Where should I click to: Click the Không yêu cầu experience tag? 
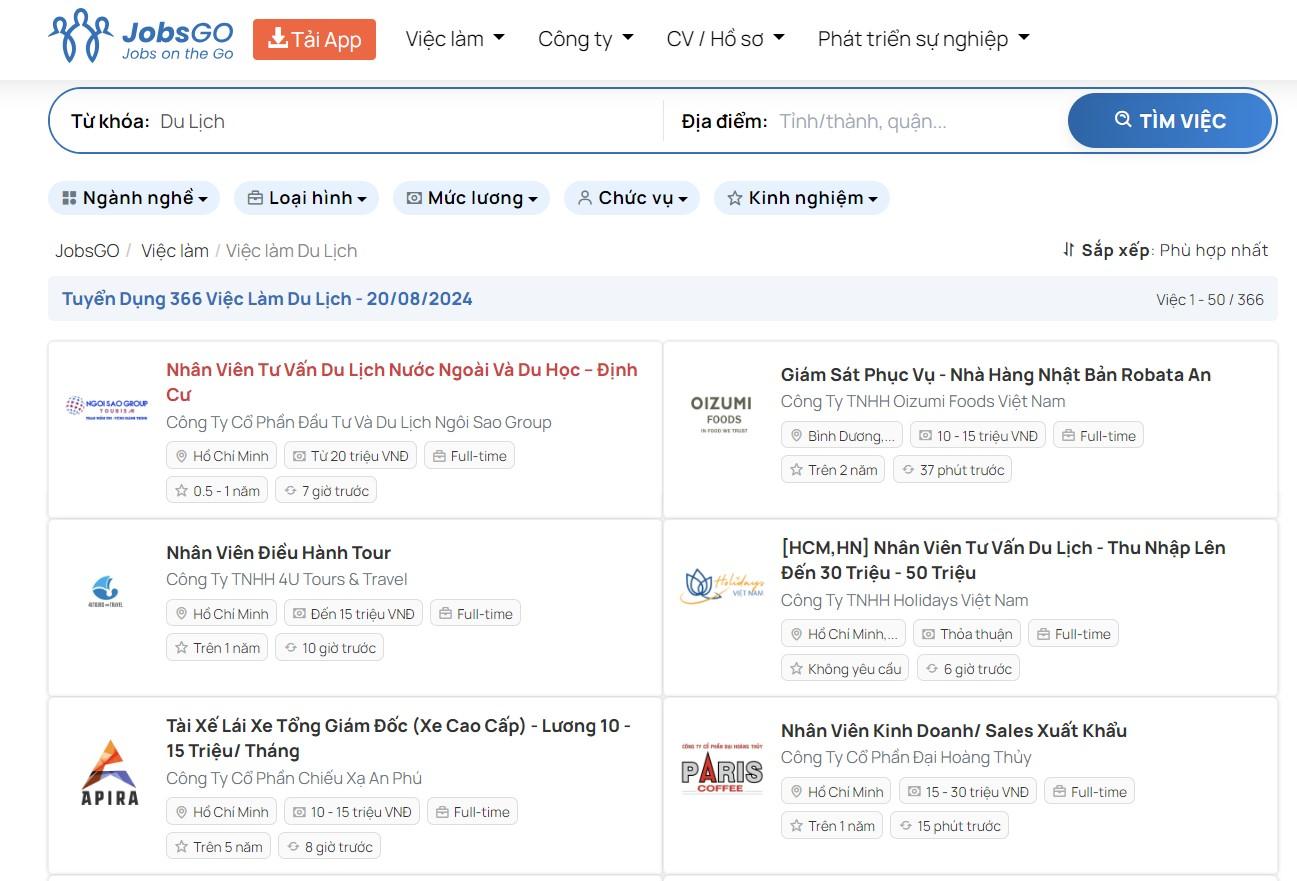845,669
